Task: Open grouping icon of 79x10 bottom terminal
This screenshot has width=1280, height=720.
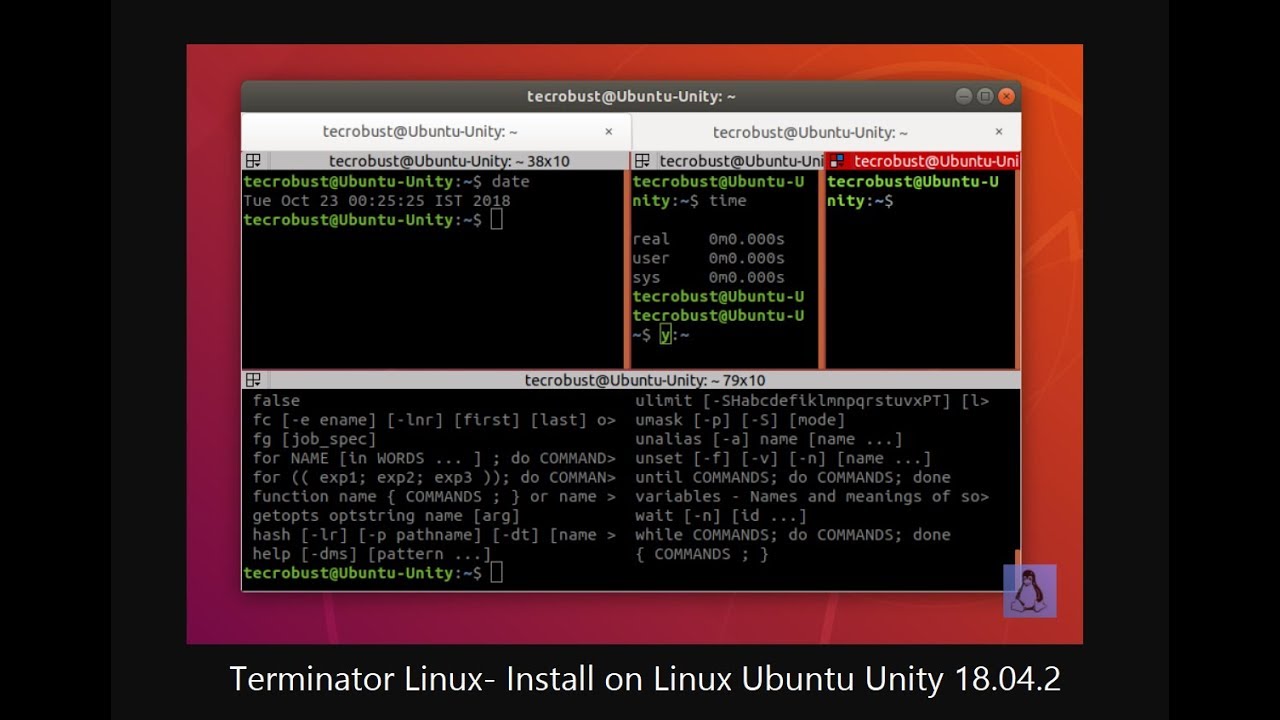Action: pyautogui.click(x=253, y=380)
